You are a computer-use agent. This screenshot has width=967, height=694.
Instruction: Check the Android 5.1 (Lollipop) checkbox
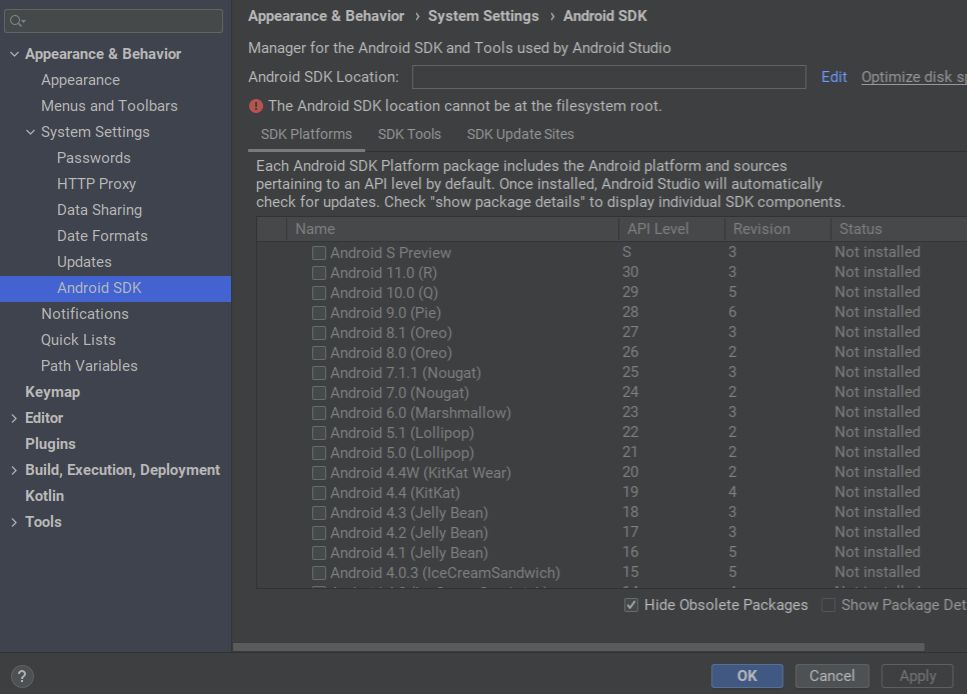point(319,433)
